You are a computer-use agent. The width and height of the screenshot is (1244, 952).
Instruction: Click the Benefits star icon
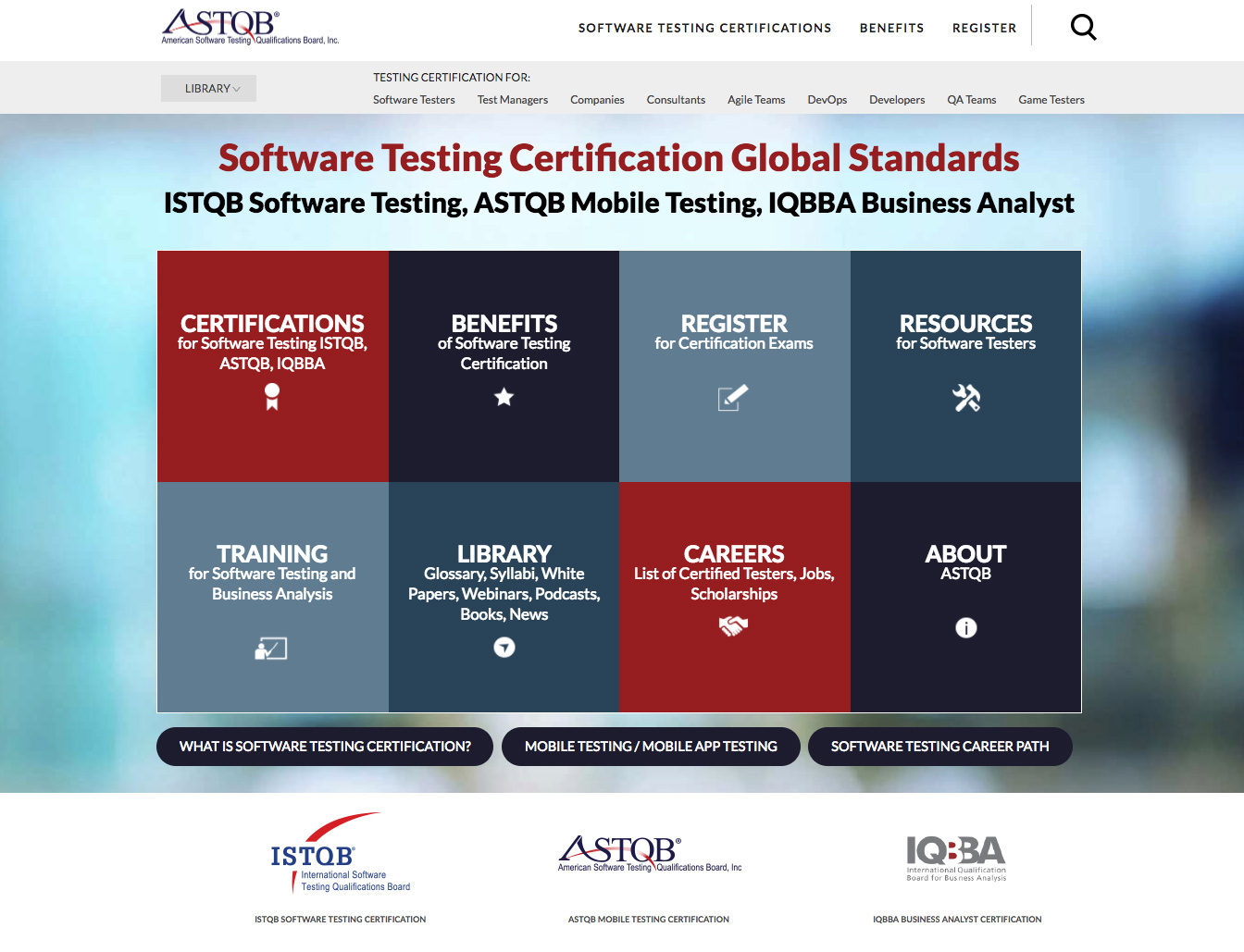pos(504,397)
